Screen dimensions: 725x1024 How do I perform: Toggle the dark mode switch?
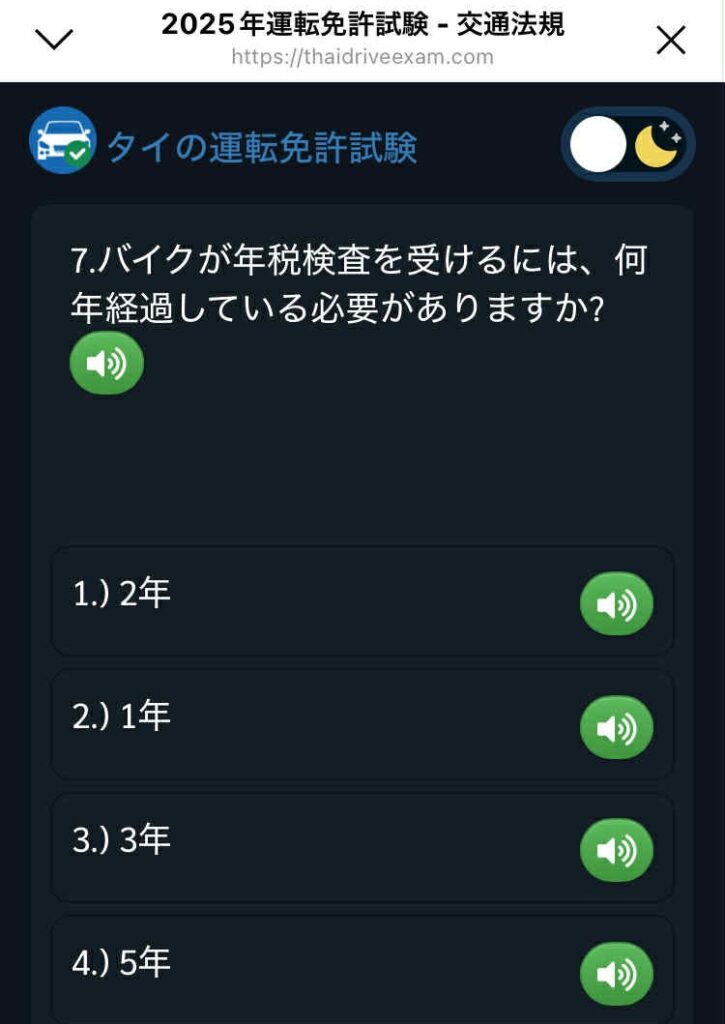click(x=628, y=144)
